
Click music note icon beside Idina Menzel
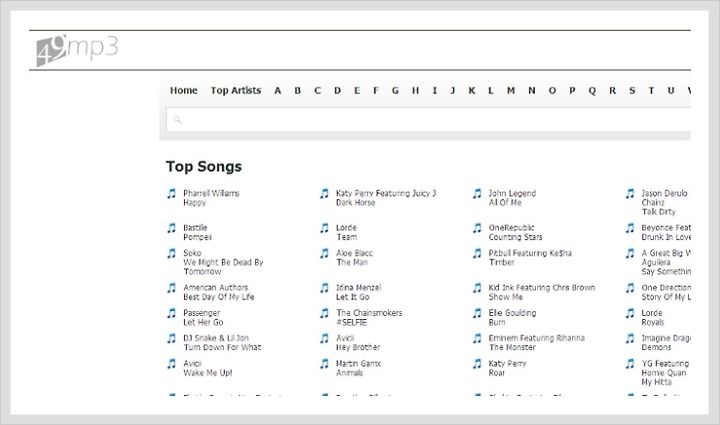point(324,288)
